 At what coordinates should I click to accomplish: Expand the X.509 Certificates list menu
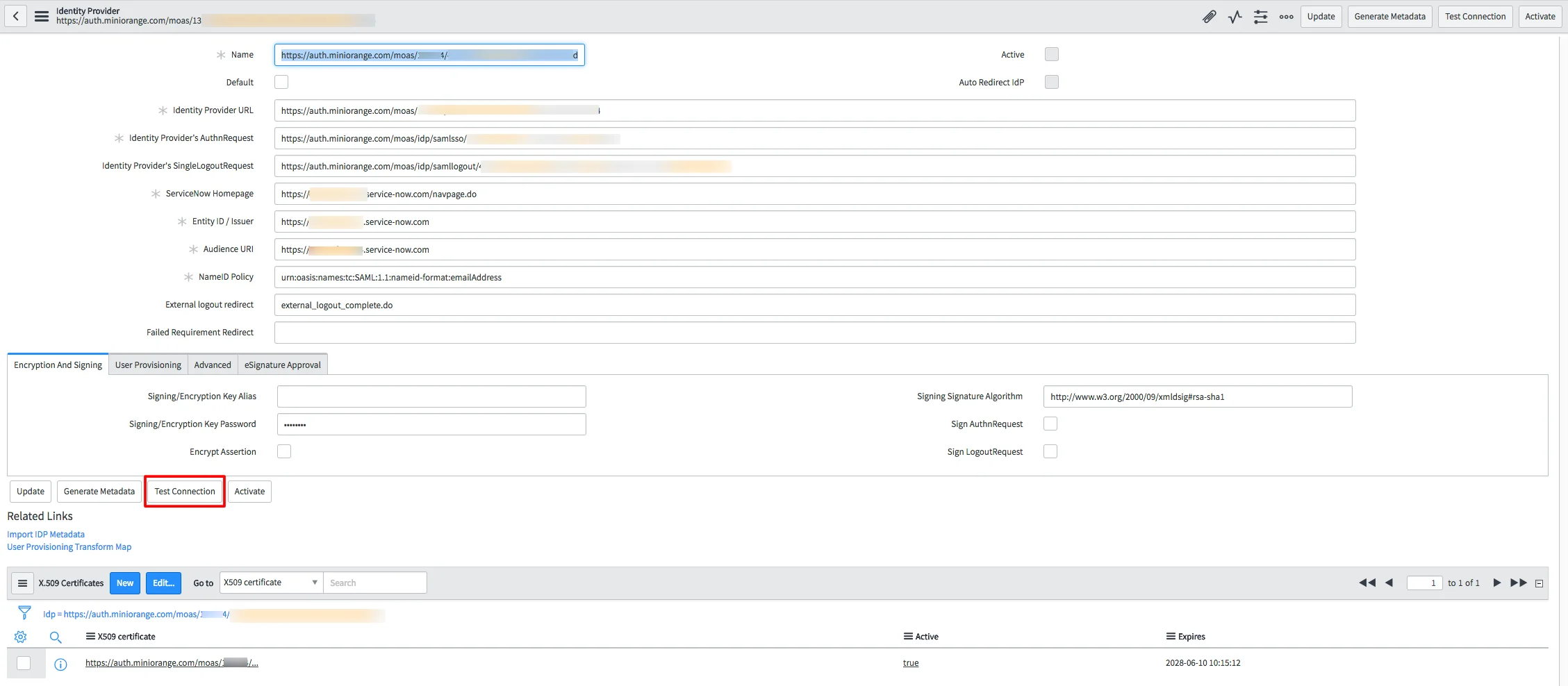(22, 583)
